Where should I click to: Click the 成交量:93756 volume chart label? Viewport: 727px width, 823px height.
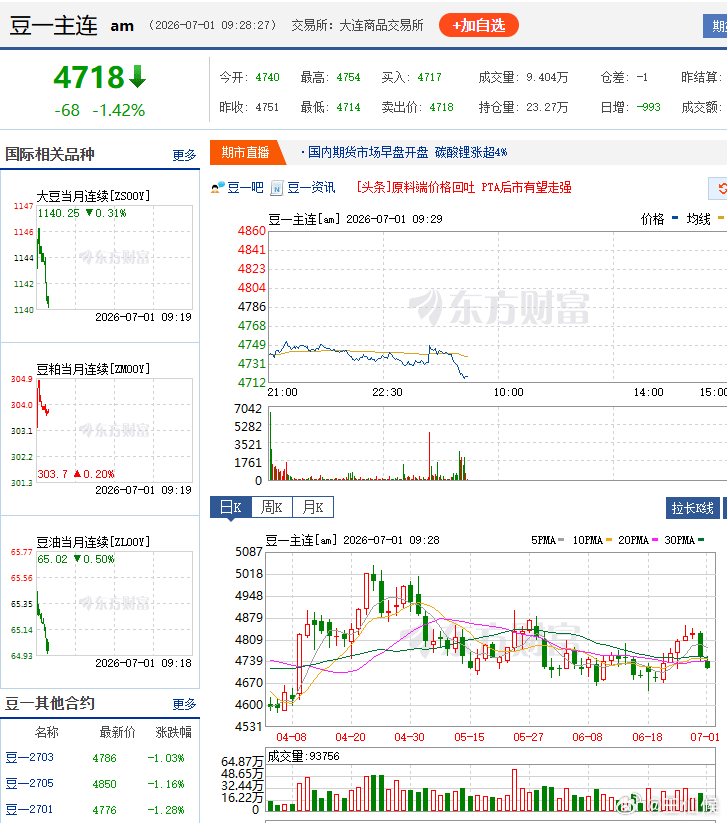pyautogui.click(x=303, y=756)
